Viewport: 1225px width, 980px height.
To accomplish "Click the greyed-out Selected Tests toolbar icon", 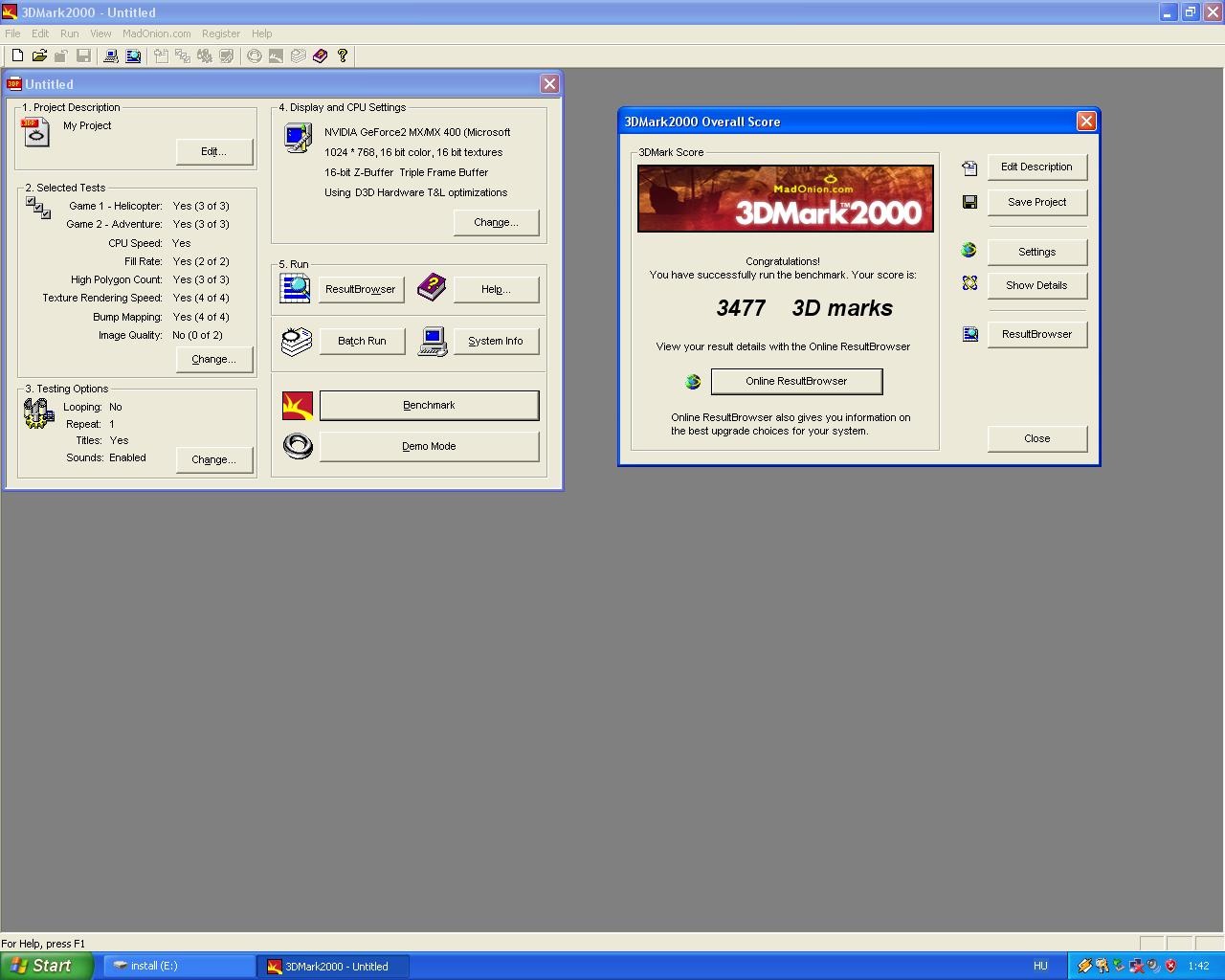I will (x=182, y=56).
